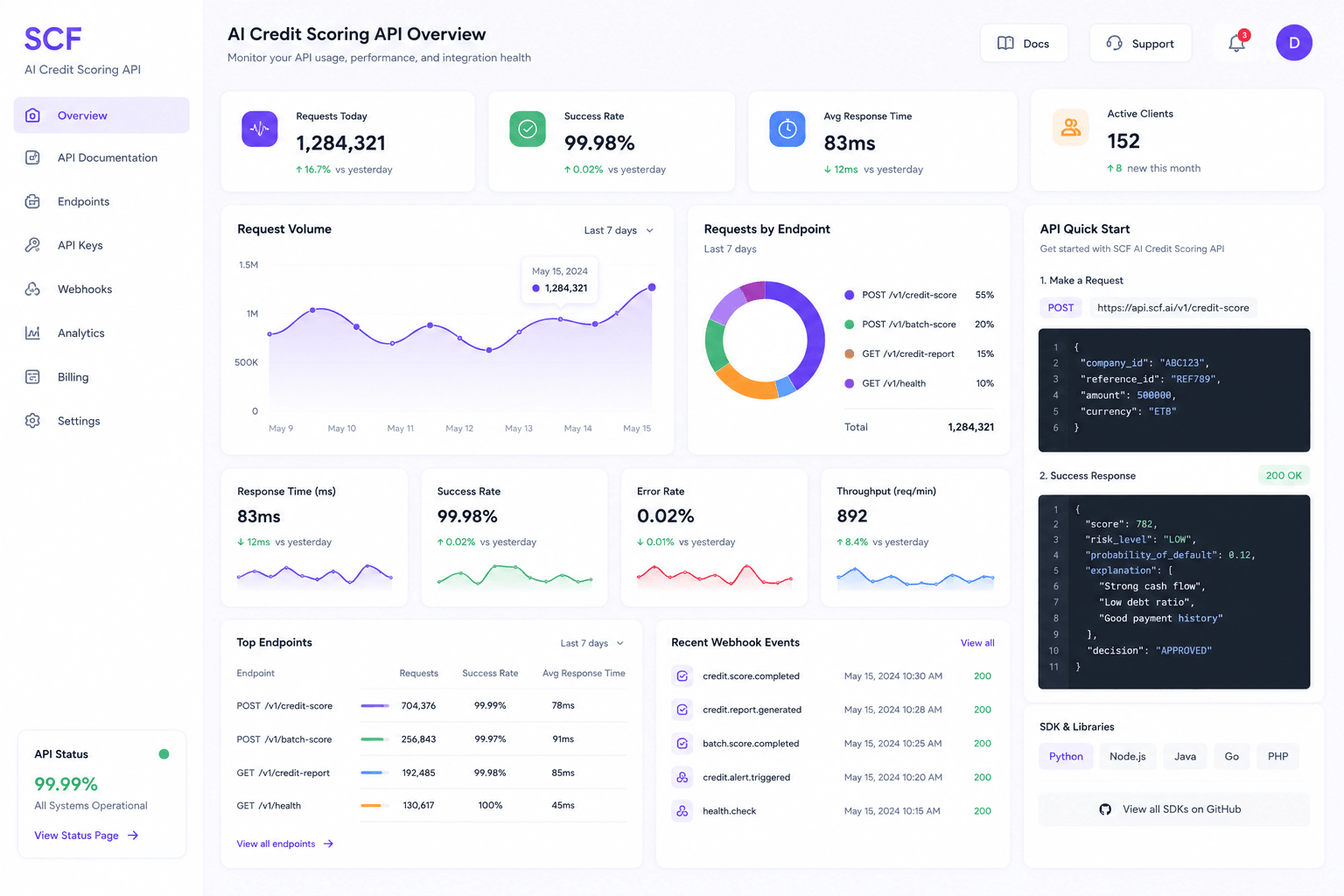This screenshot has height=896, width=1344.
Task: Open API Keys page
Action: click(101, 245)
